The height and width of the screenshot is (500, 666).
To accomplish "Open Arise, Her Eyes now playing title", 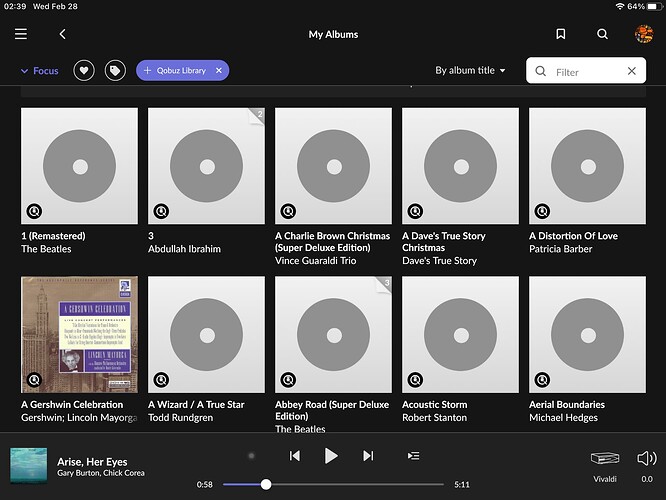I will pos(92,462).
